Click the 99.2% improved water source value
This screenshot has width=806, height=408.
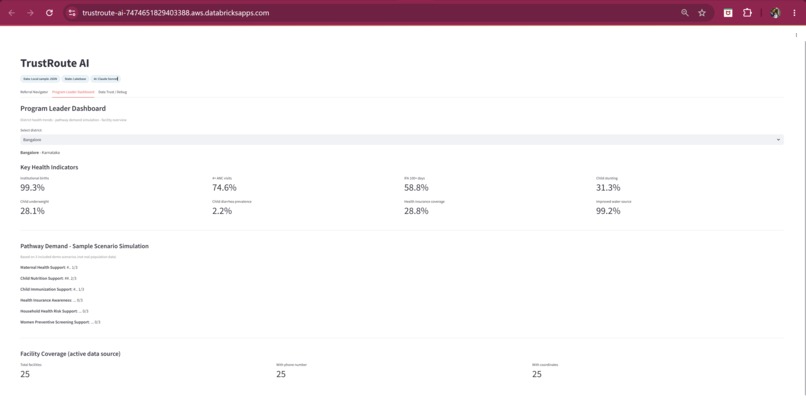pyautogui.click(x=608, y=211)
